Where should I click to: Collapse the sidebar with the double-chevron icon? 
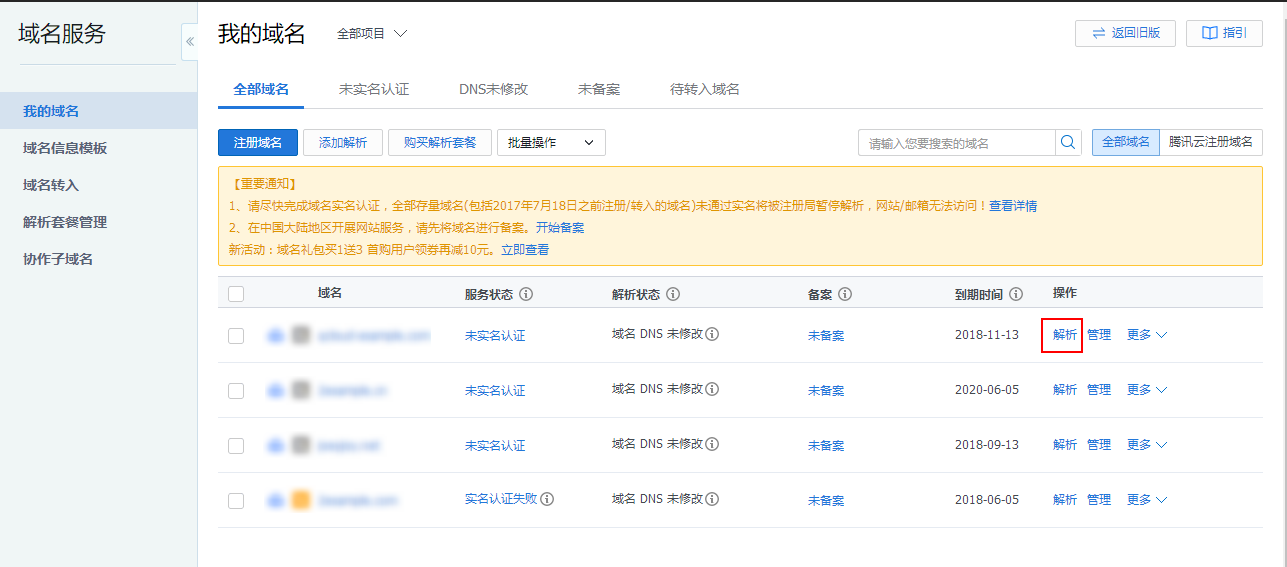coord(190,42)
